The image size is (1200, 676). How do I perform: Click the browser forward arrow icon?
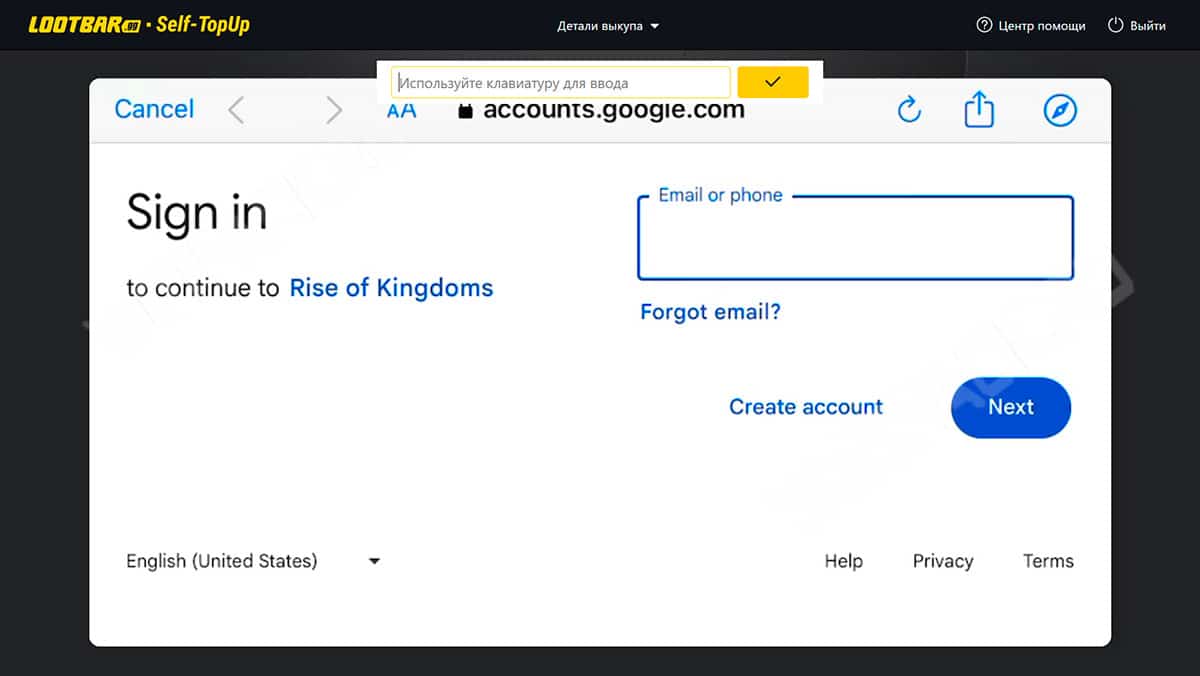click(x=334, y=110)
